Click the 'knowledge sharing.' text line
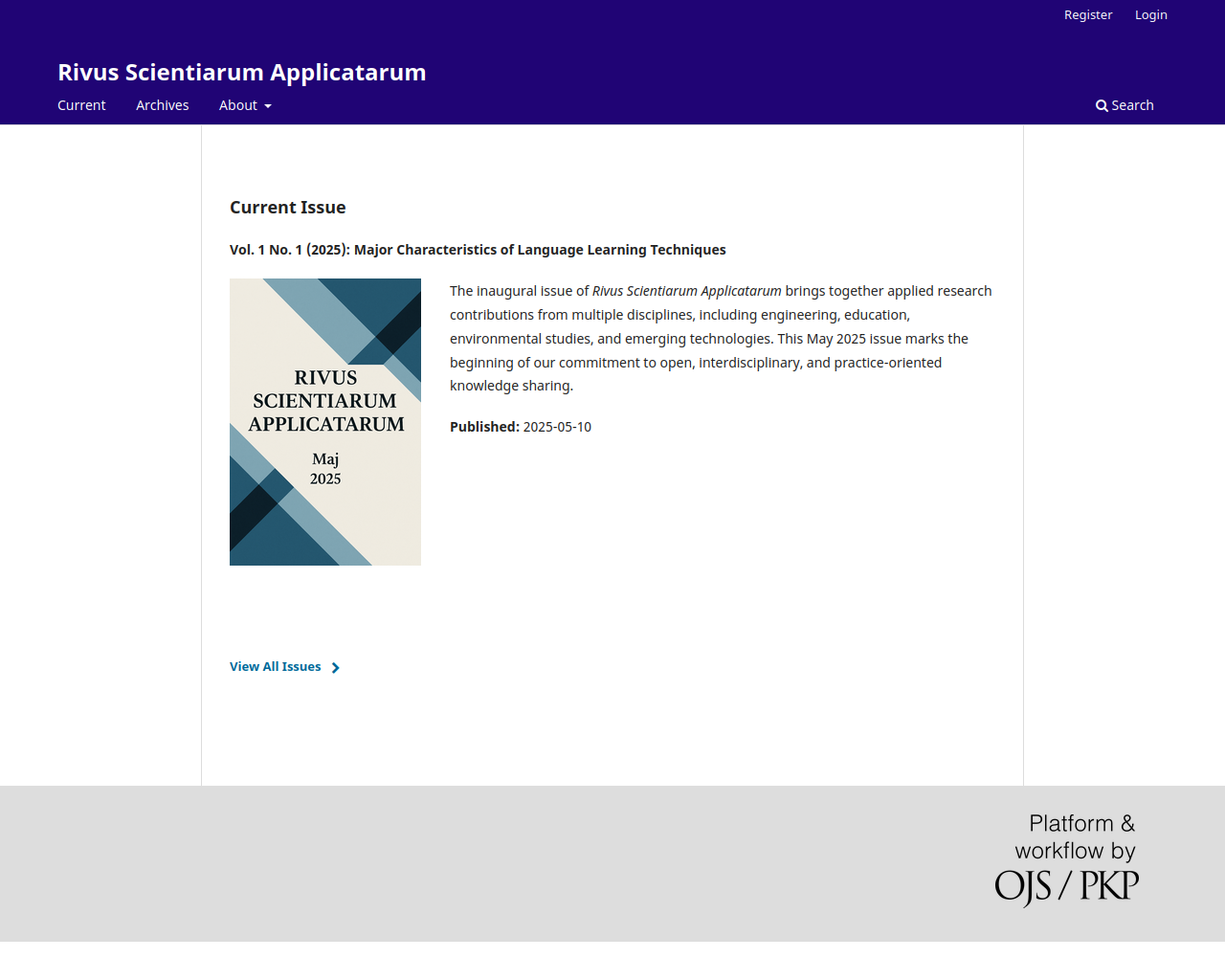This screenshot has width=1225, height=980. 511,386
